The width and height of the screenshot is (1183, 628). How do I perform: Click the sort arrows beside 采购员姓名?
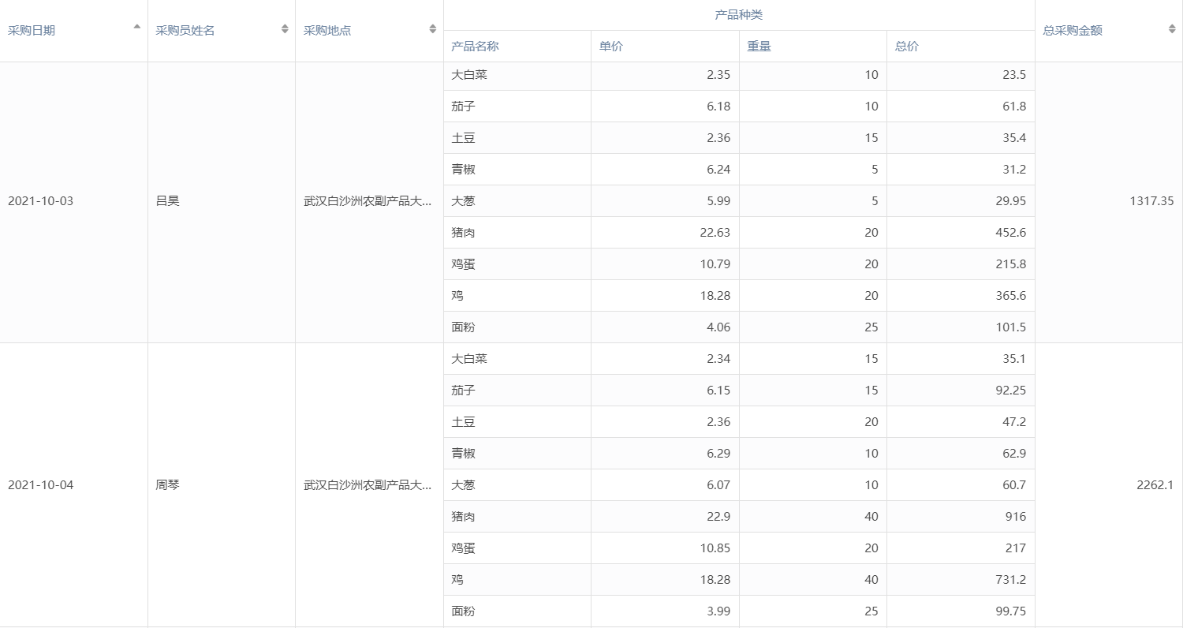point(284,30)
